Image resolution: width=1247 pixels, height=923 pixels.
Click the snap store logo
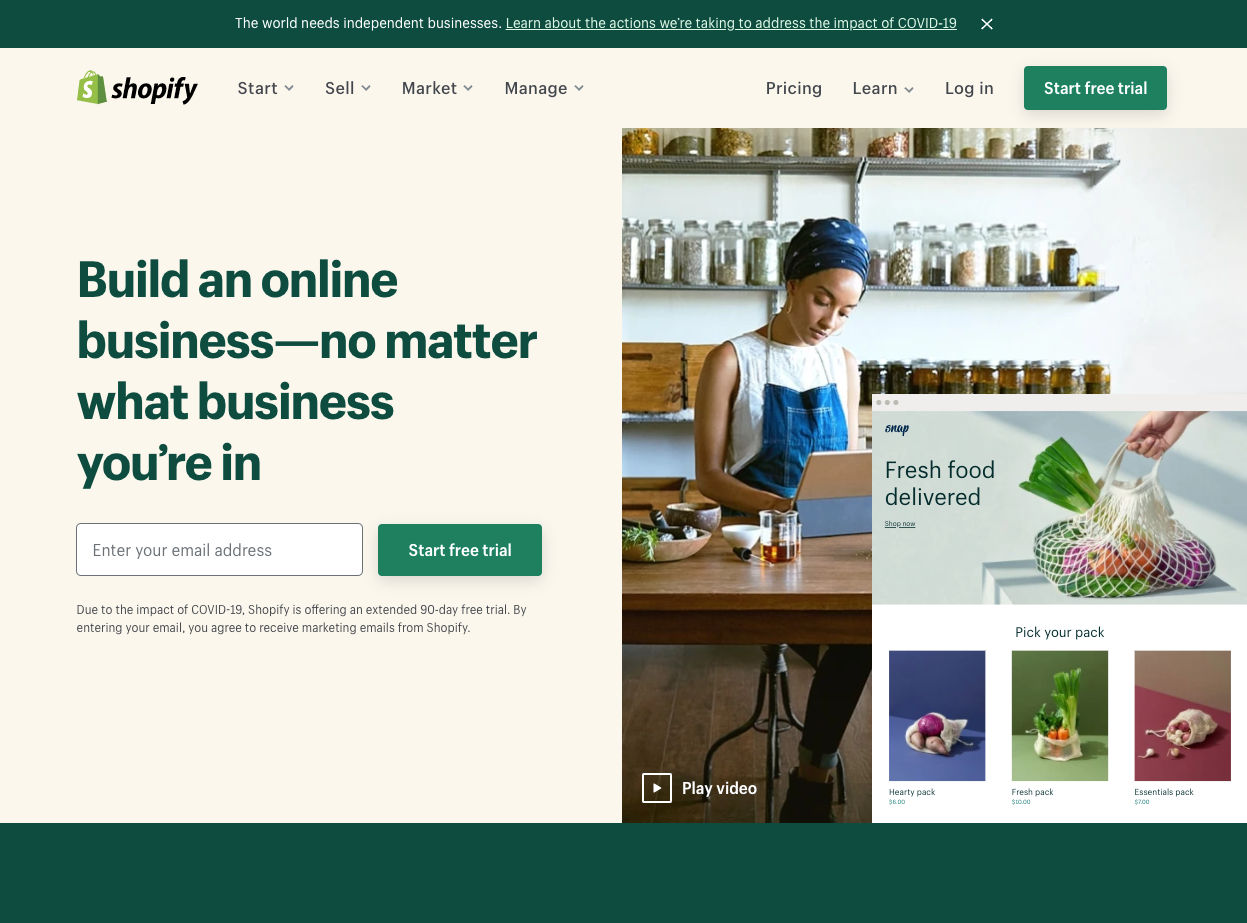tap(897, 429)
